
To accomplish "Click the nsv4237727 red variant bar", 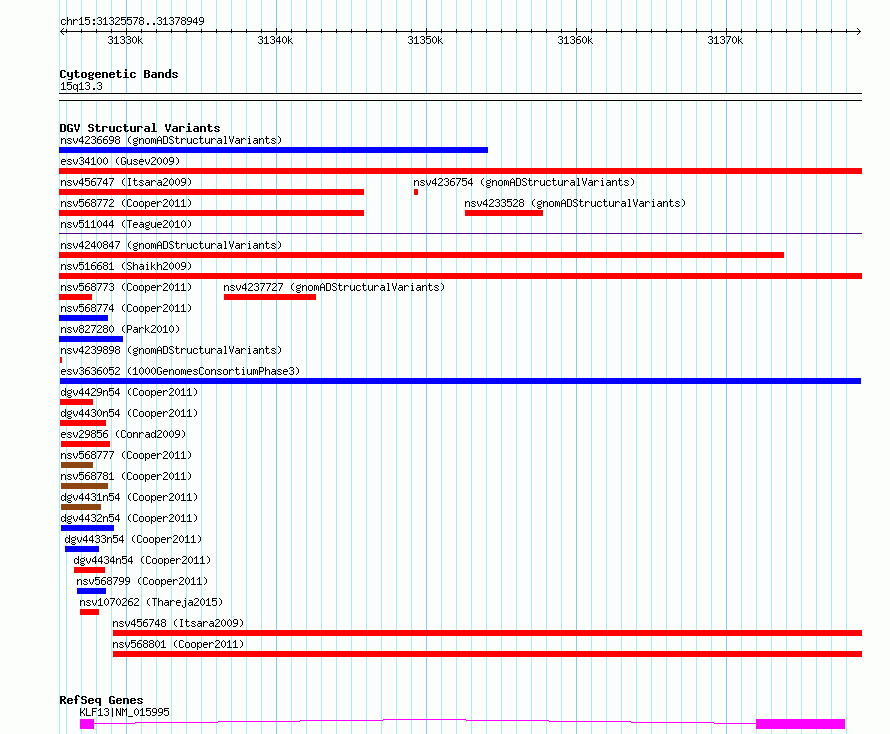I will click(x=270, y=297).
